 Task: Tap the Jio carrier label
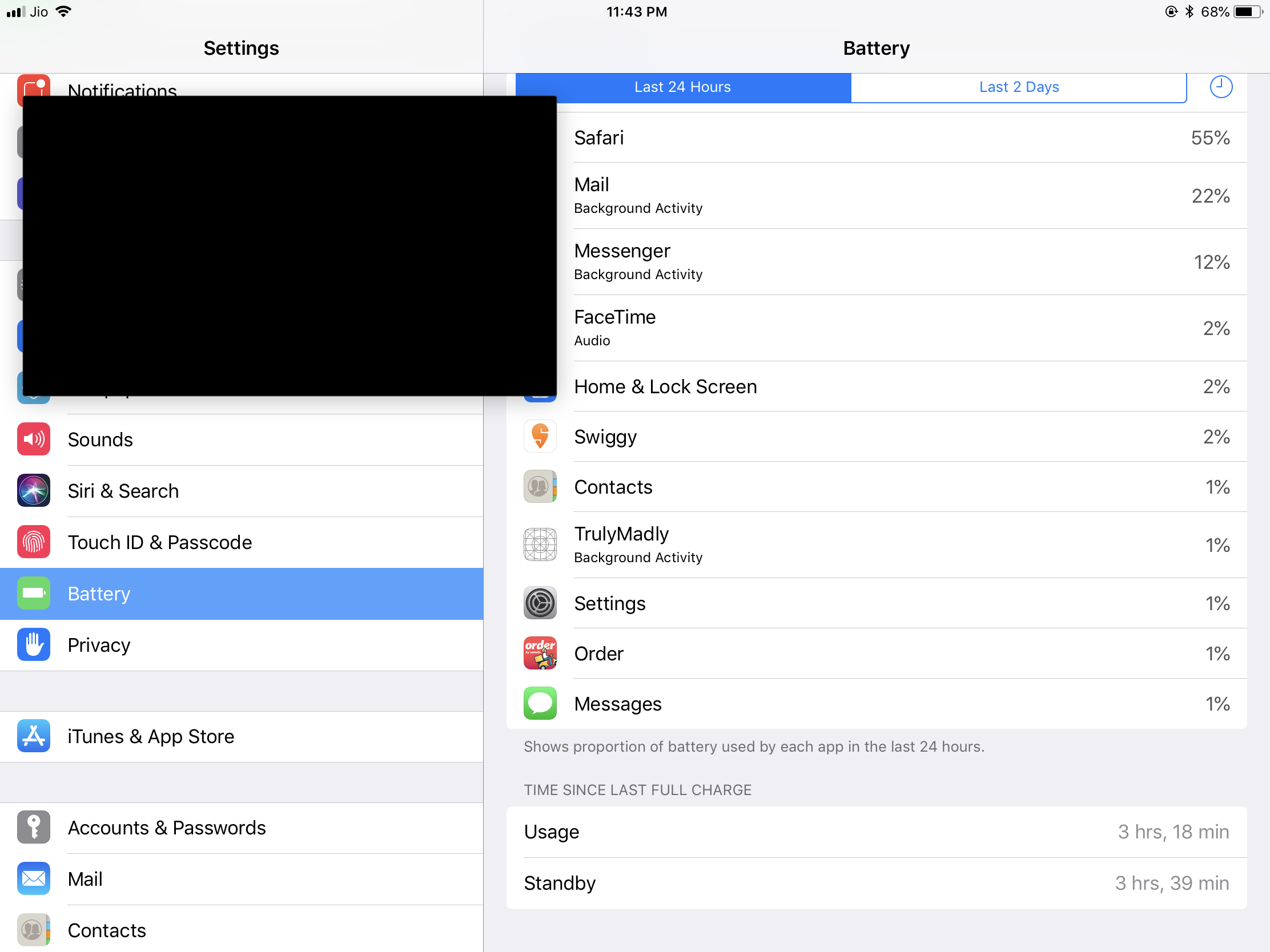coord(38,12)
